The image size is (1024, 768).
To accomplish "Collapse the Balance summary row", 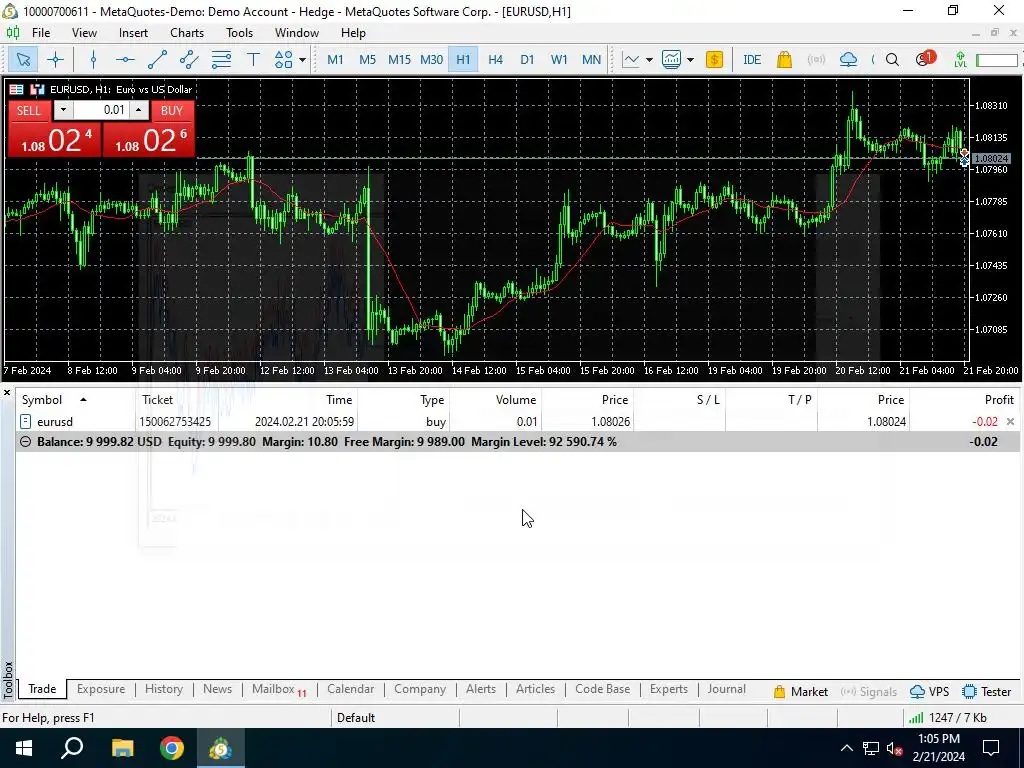I will (25, 442).
